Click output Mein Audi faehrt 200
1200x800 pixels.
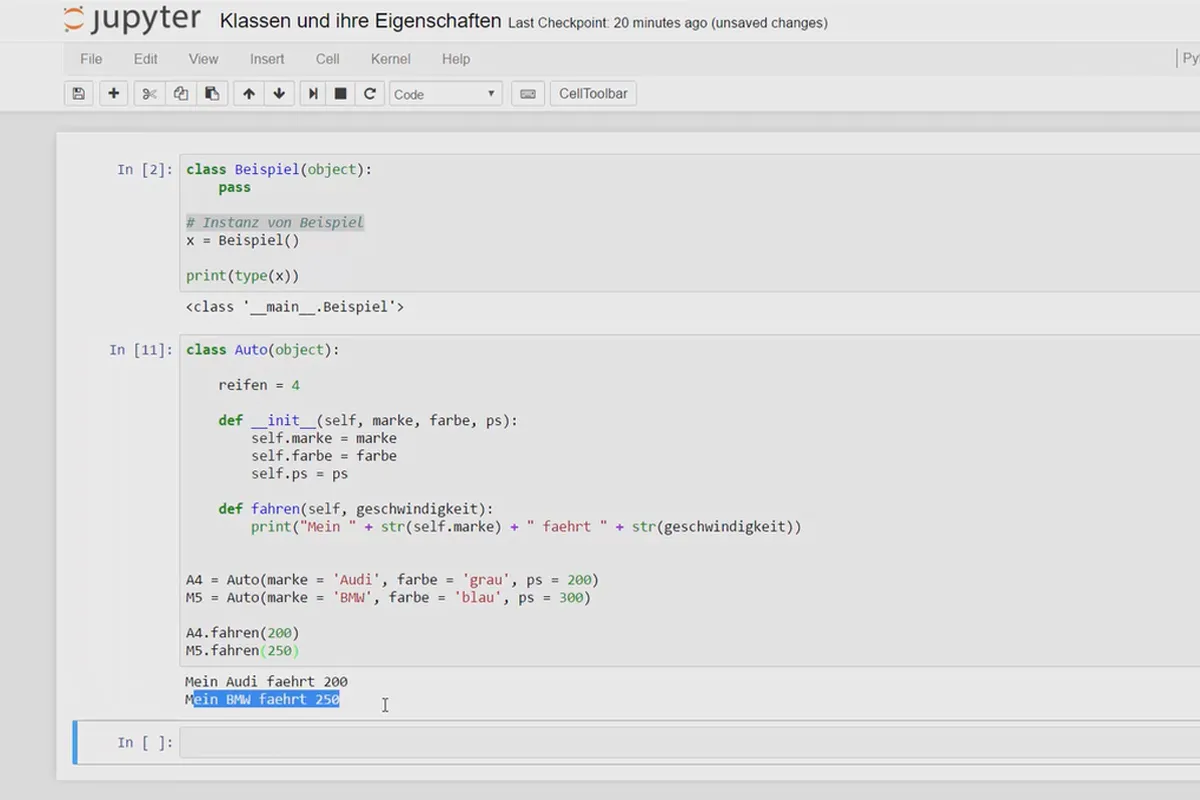coord(267,682)
